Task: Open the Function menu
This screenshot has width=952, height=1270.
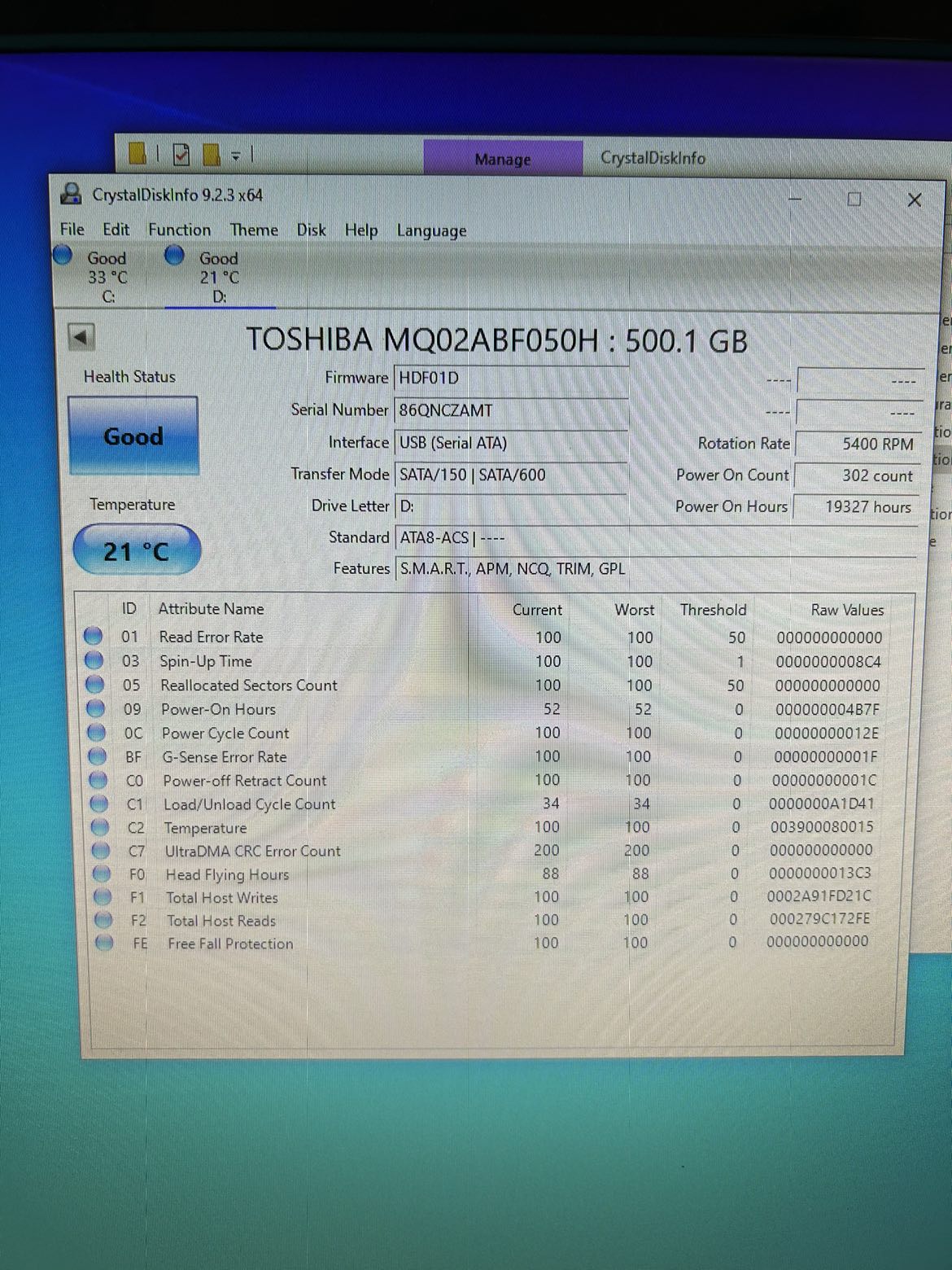Action: point(179,230)
